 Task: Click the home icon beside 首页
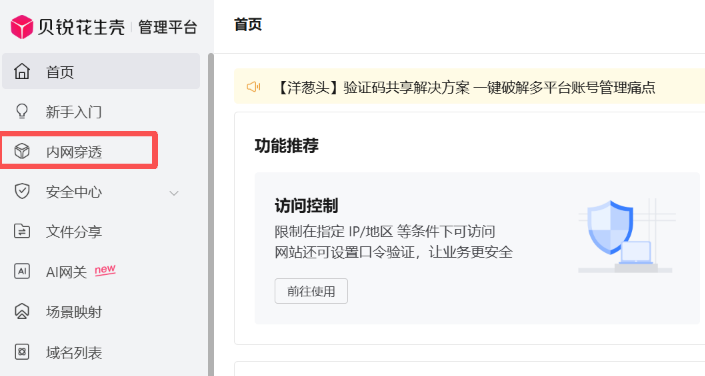pos(22,71)
